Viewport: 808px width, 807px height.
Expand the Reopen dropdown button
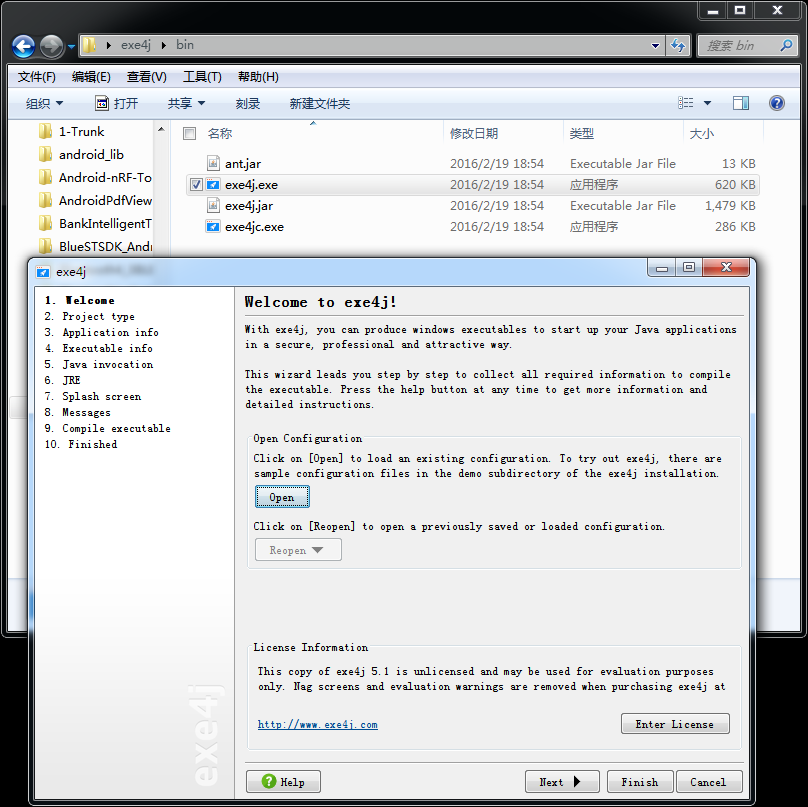(x=298, y=550)
